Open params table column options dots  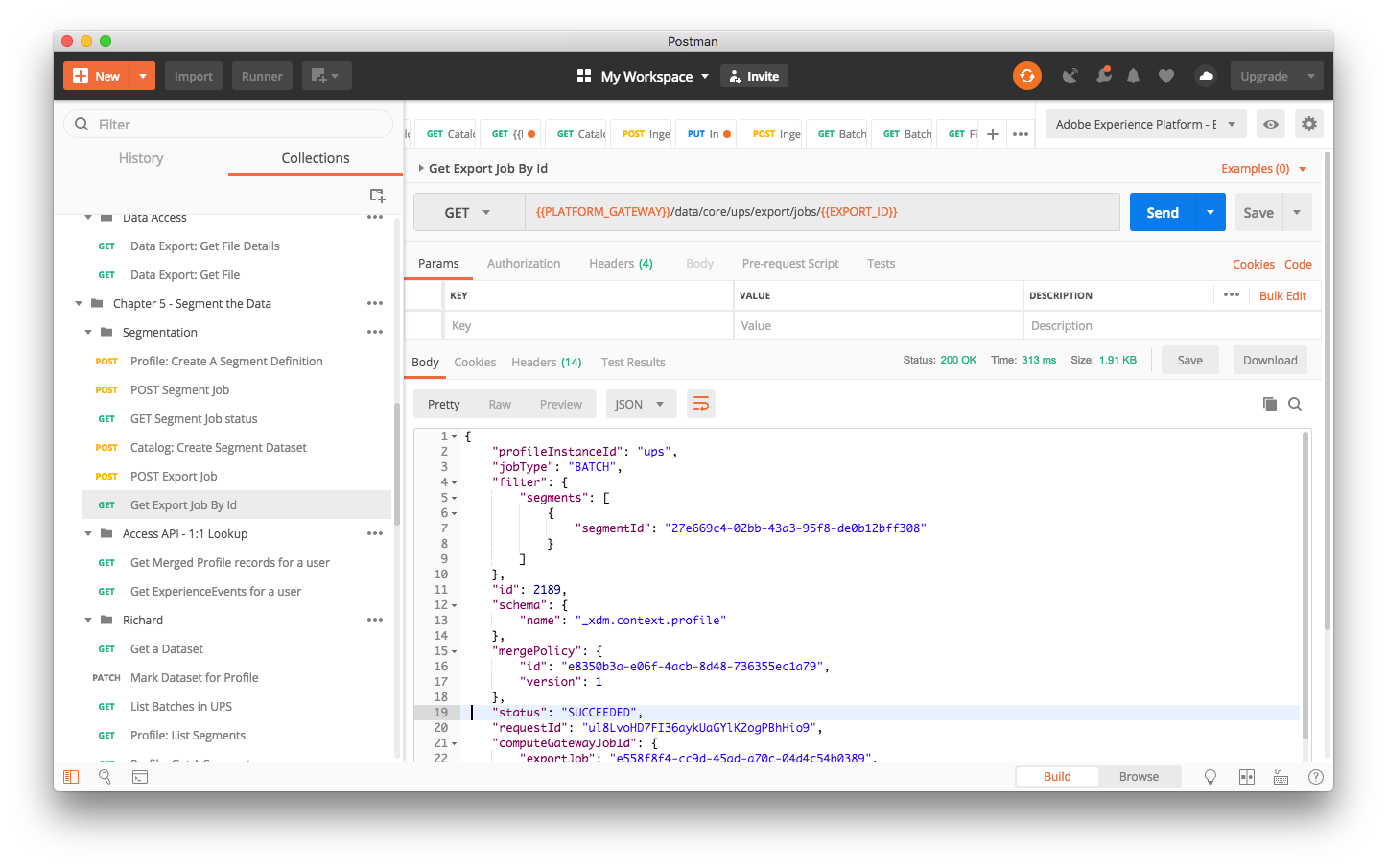[1232, 294]
